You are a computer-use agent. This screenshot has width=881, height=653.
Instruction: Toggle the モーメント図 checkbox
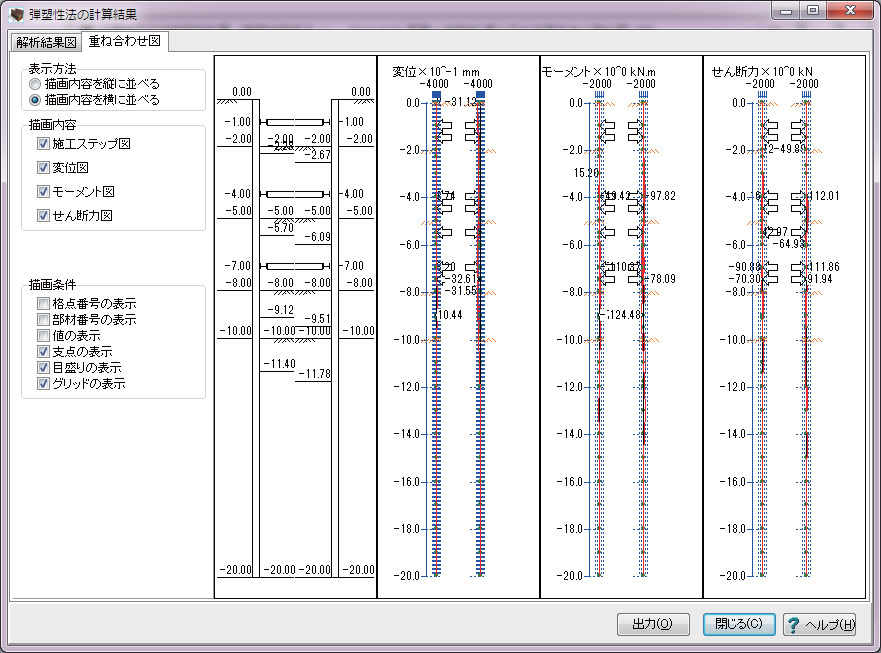43,191
